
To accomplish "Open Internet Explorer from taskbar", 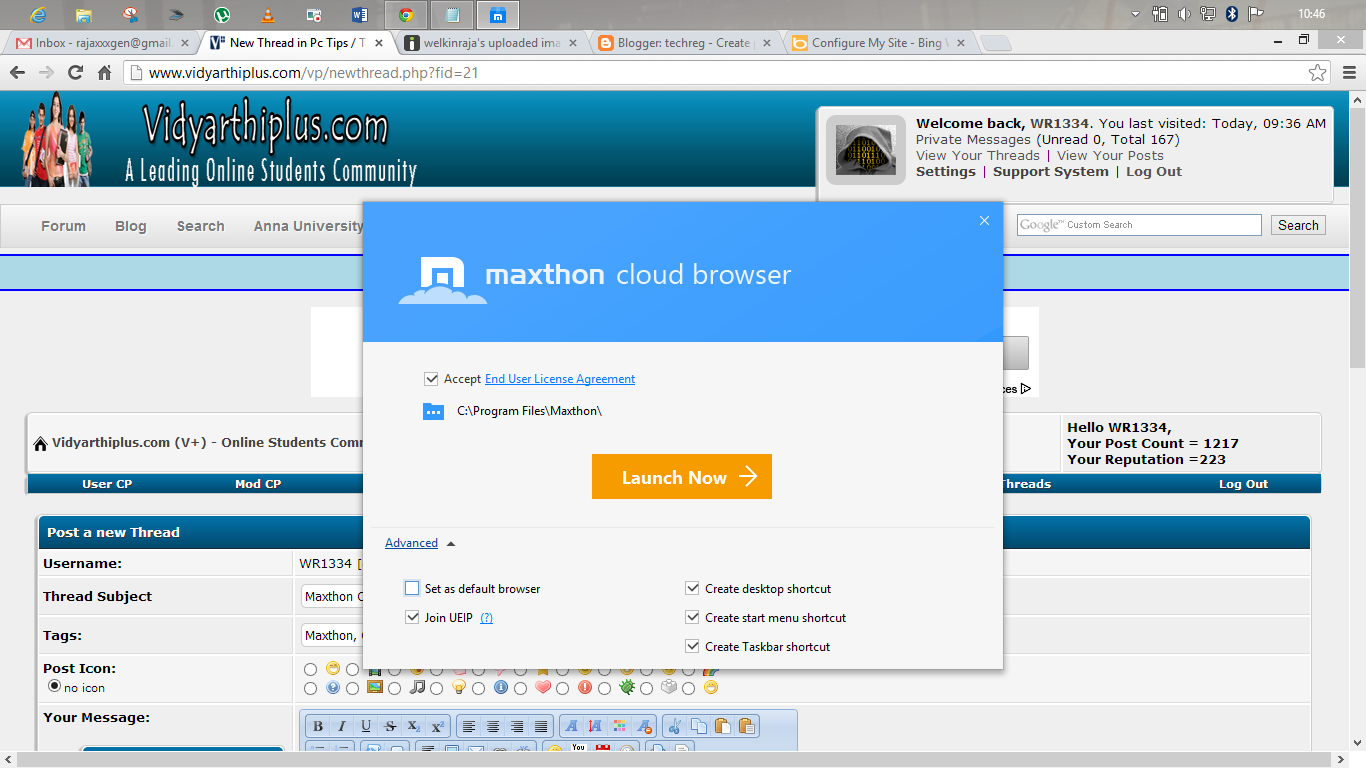I will pos(38,14).
